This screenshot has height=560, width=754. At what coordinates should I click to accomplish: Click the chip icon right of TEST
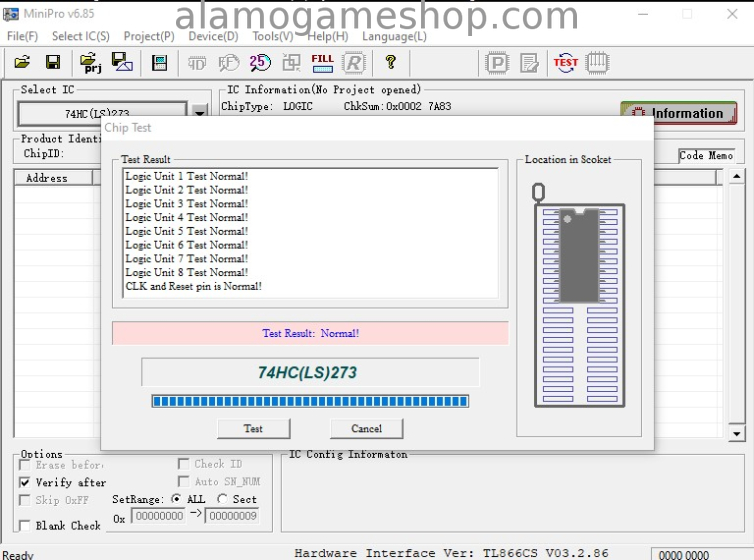[x=597, y=62]
